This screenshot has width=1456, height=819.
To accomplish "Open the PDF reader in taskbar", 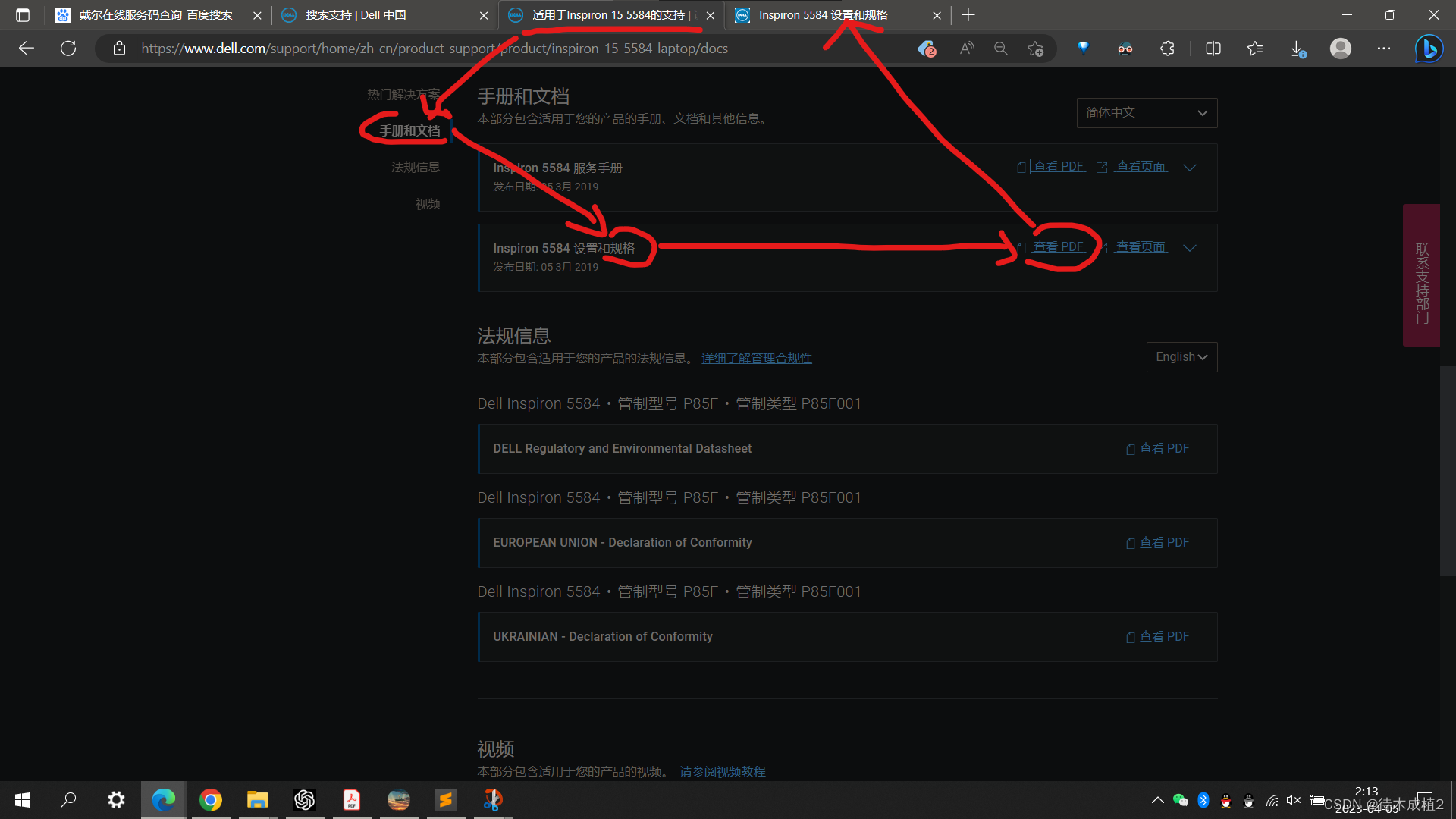I will (x=352, y=799).
